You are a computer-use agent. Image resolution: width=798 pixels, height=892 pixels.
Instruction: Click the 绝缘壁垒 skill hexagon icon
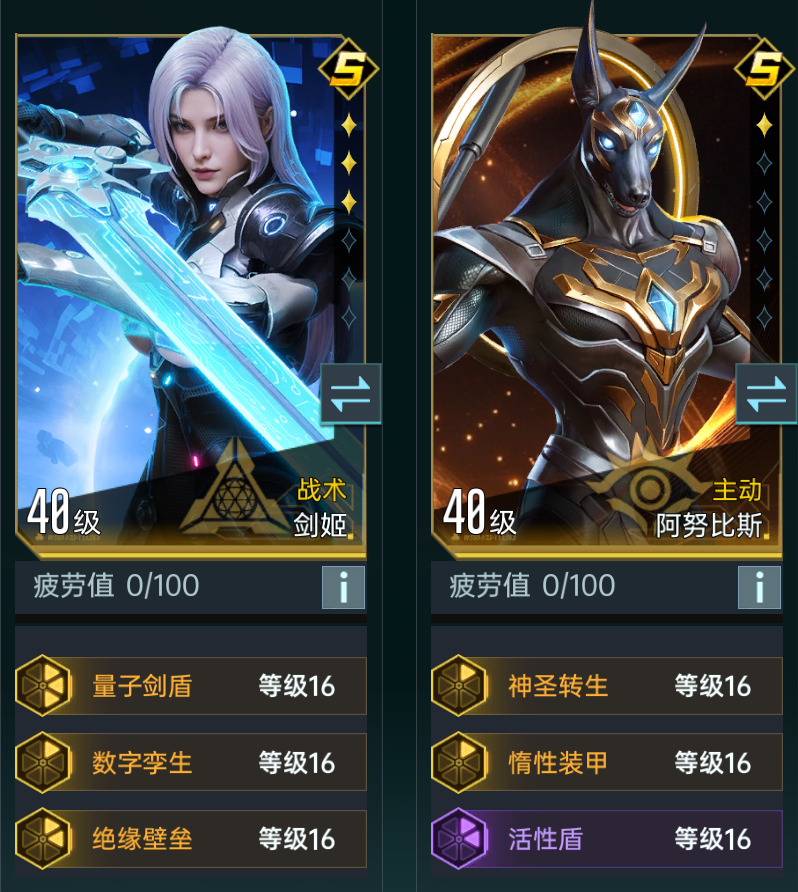pyautogui.click(x=43, y=838)
